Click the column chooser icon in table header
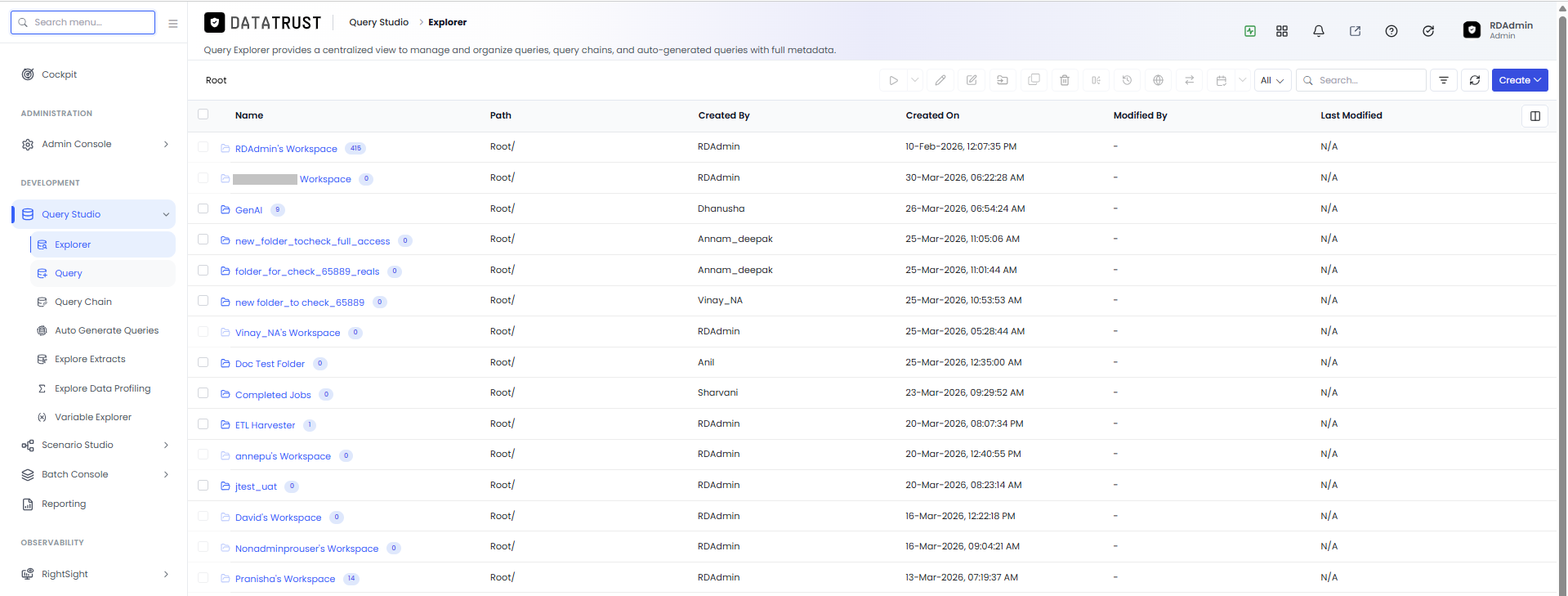Viewport: 1568px width, 596px height. tap(1535, 116)
